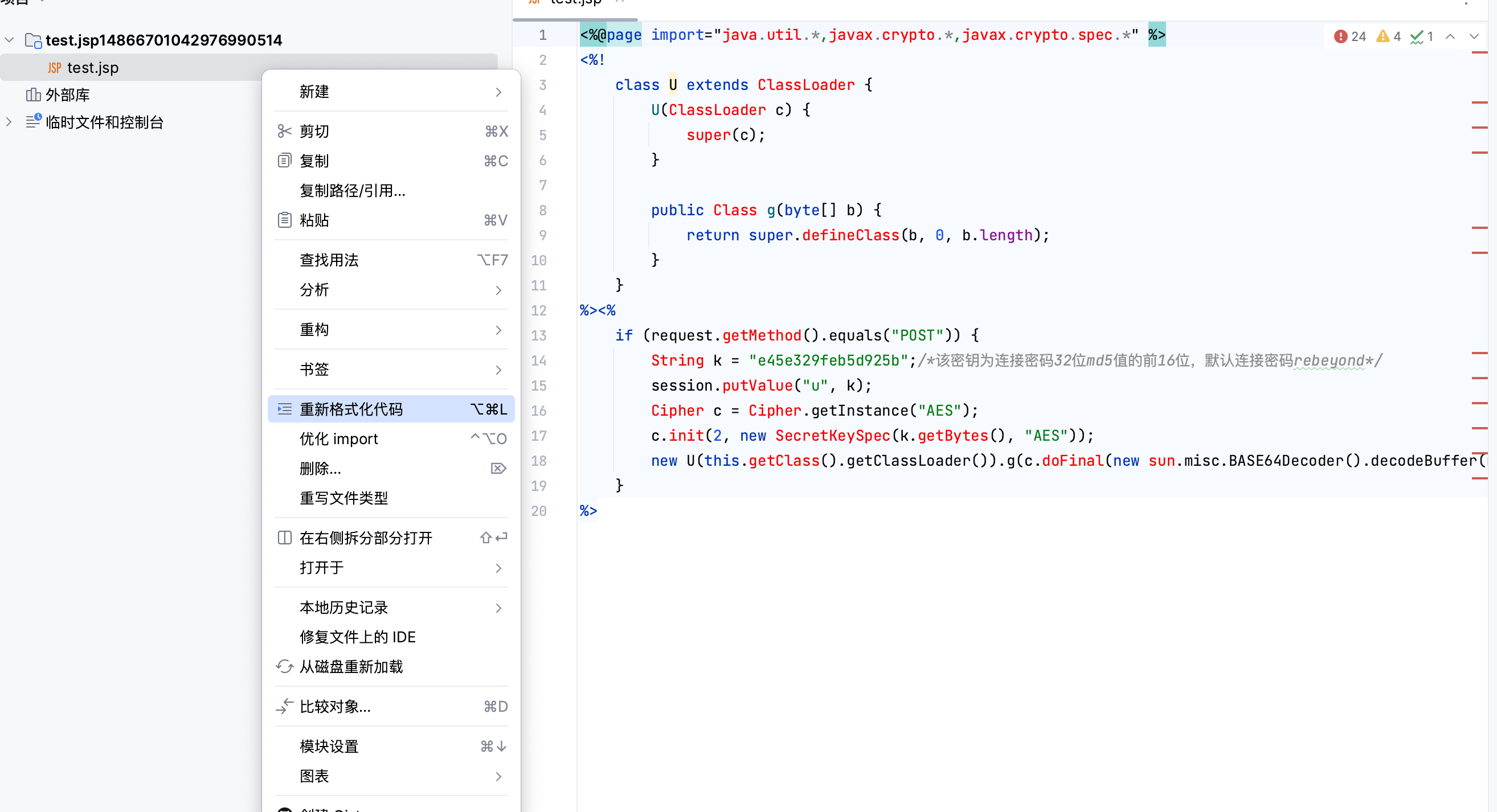The height and width of the screenshot is (812, 1497).
Task: Open the 新建 submenu
Action: (391, 92)
